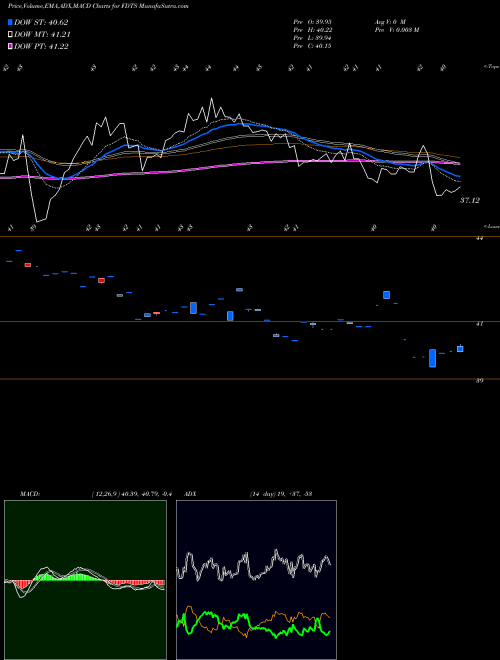Click the '<Tops' marker label
The height and width of the screenshot is (660, 500).
pos(491,67)
